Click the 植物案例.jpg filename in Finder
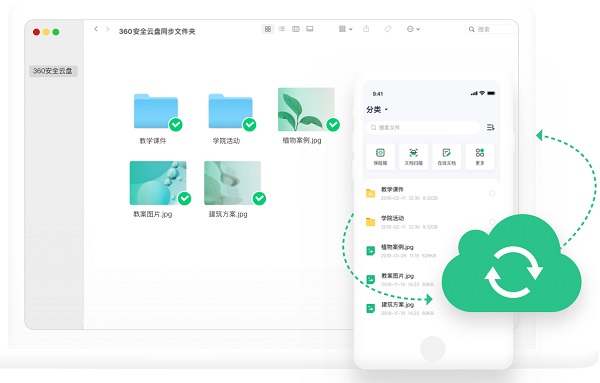600x383 pixels. 302,140
